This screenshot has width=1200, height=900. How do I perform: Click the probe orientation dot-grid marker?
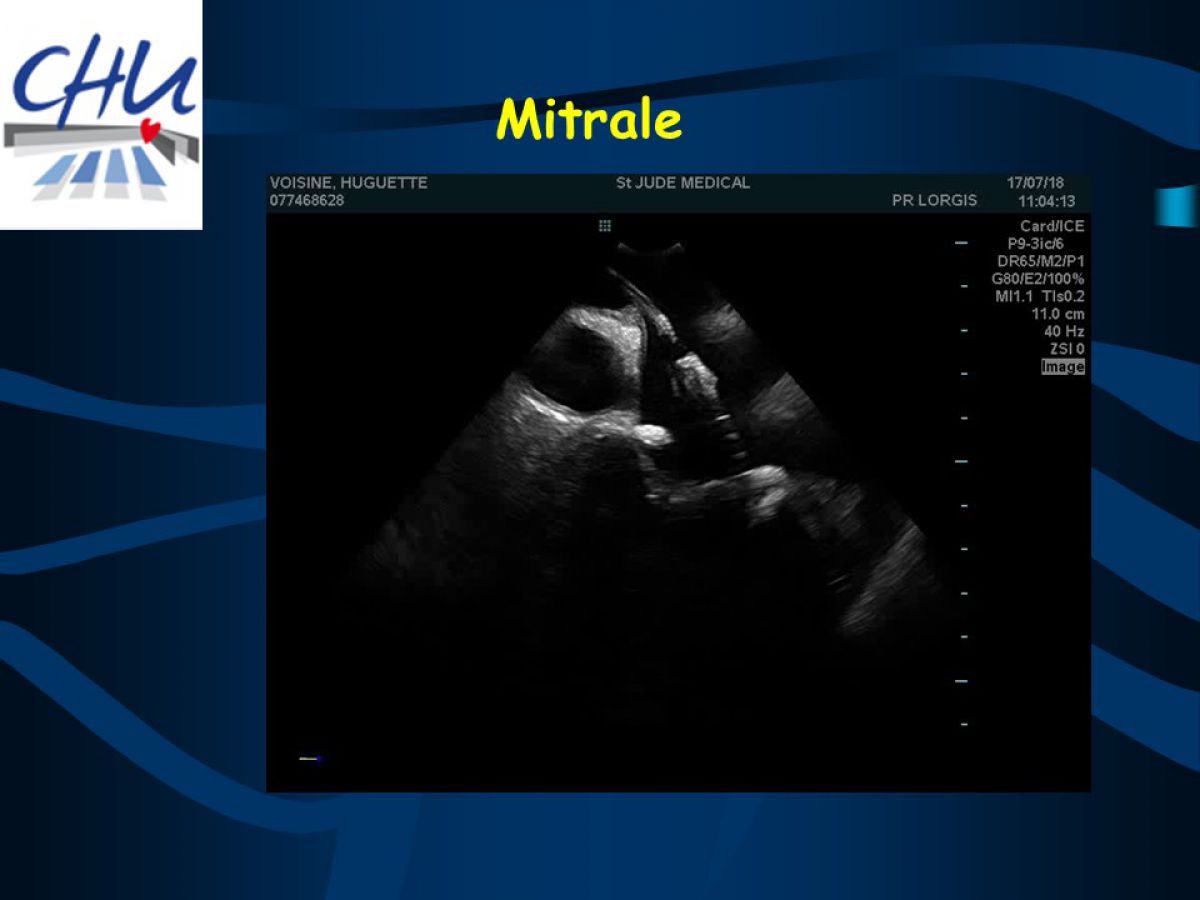(x=604, y=226)
